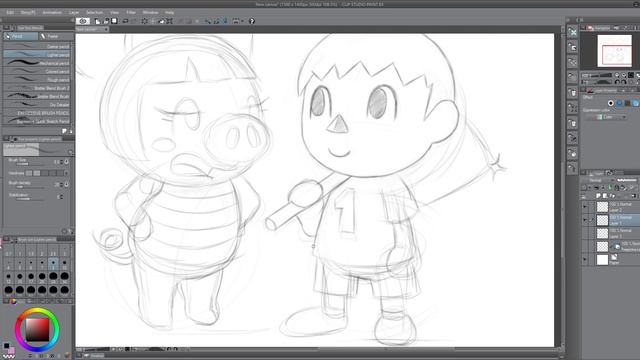640x360 pixels.
Task: Open the Layer menu
Action: click(x=74, y=13)
